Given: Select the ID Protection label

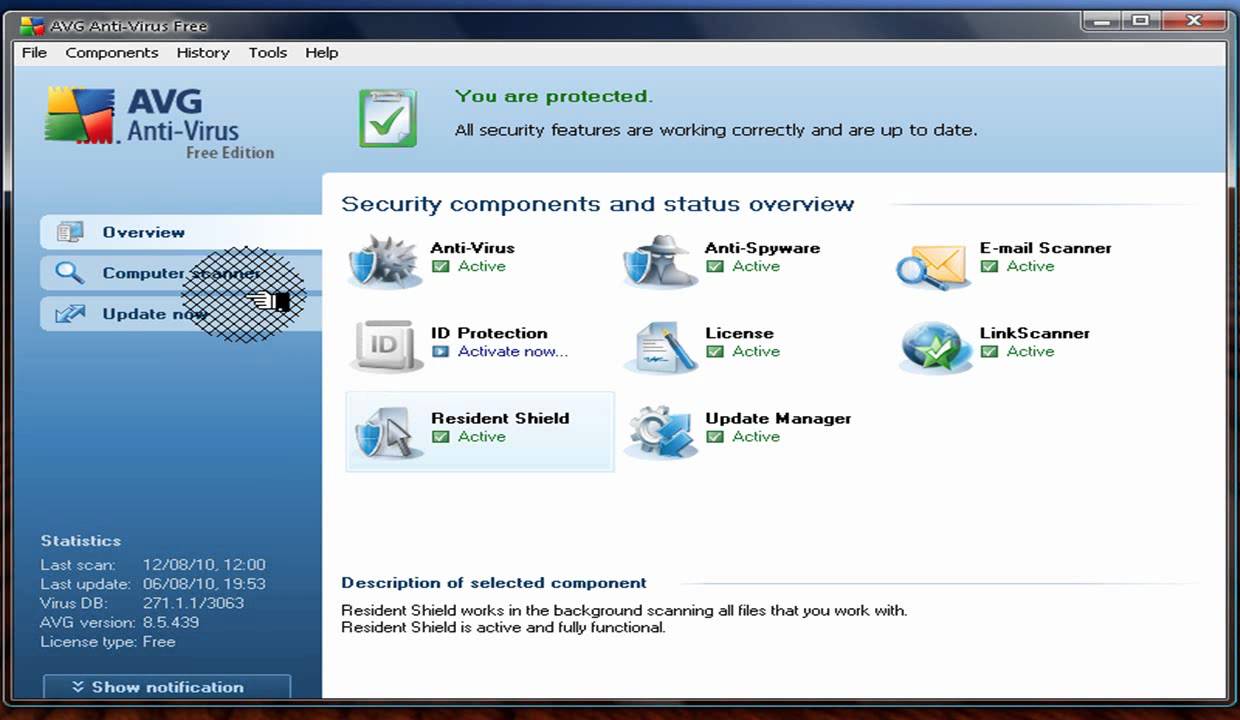Looking at the screenshot, I should coord(489,333).
